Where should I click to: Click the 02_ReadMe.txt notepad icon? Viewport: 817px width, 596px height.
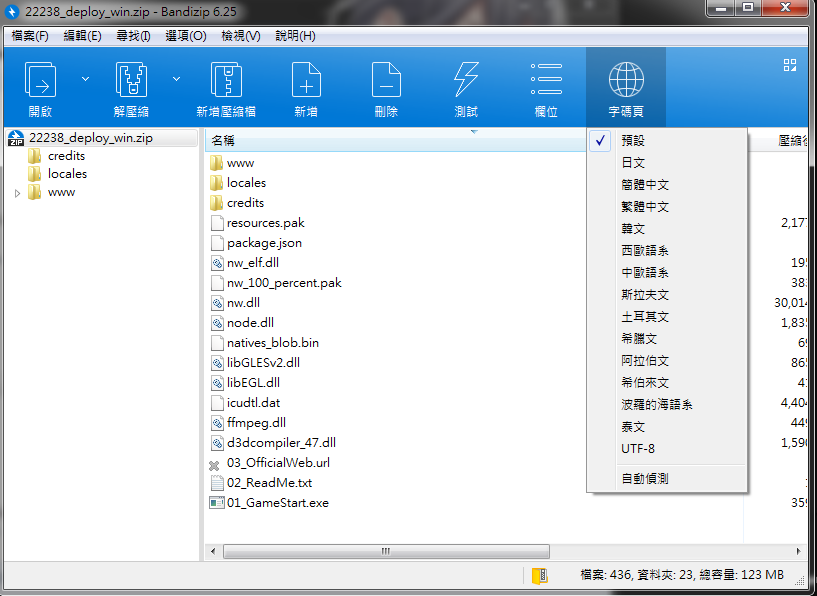[217, 483]
